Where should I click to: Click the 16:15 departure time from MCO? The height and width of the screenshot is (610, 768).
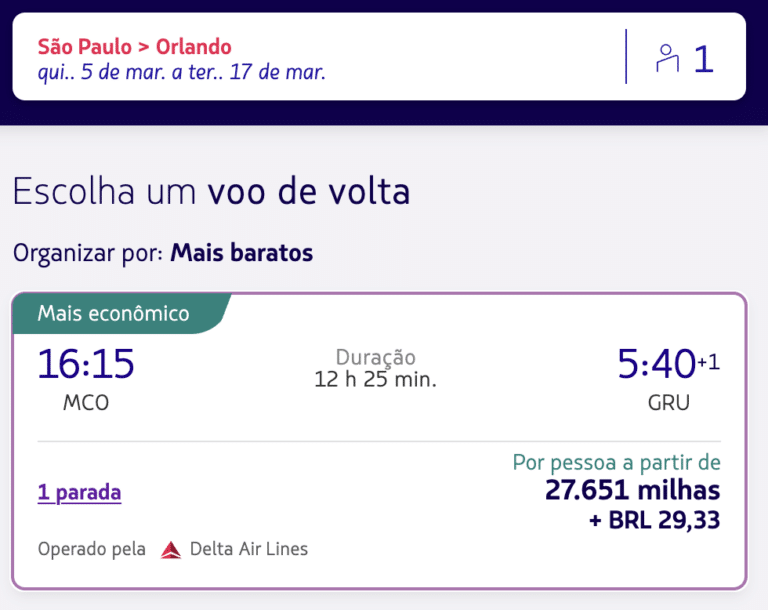(86, 364)
